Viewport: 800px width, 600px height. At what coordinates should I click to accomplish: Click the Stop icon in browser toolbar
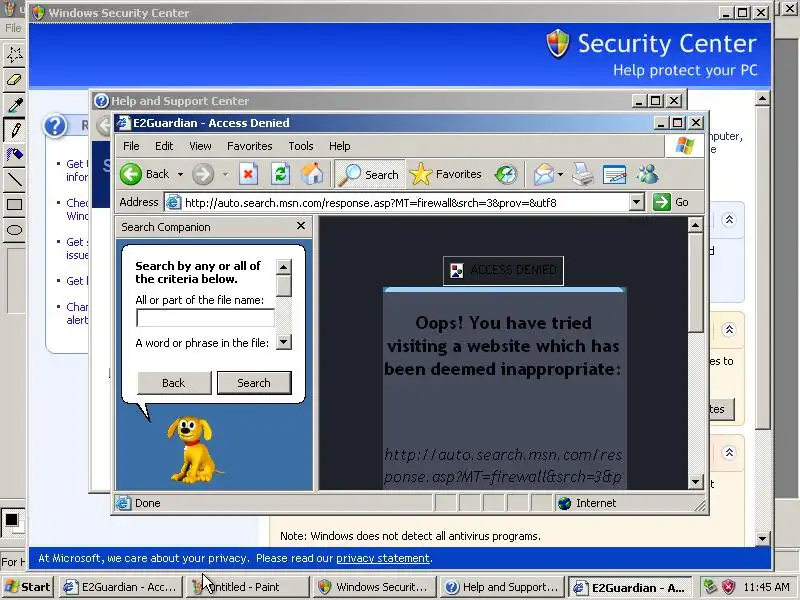[248, 174]
